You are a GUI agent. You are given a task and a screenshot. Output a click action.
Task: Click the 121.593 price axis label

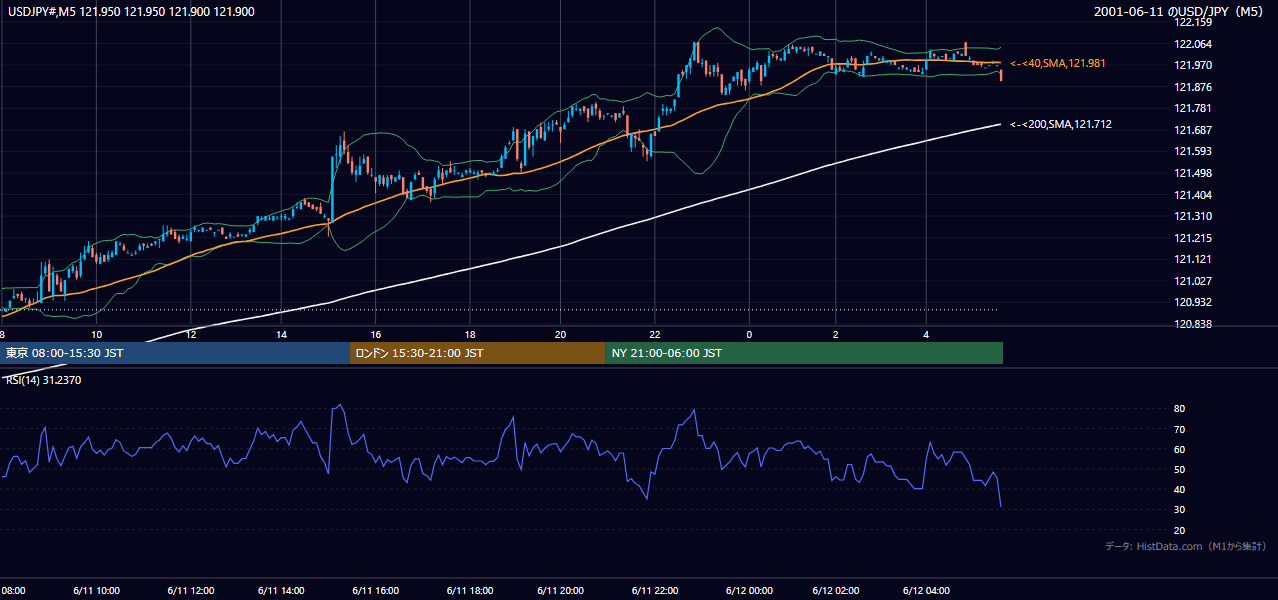(x=1192, y=152)
